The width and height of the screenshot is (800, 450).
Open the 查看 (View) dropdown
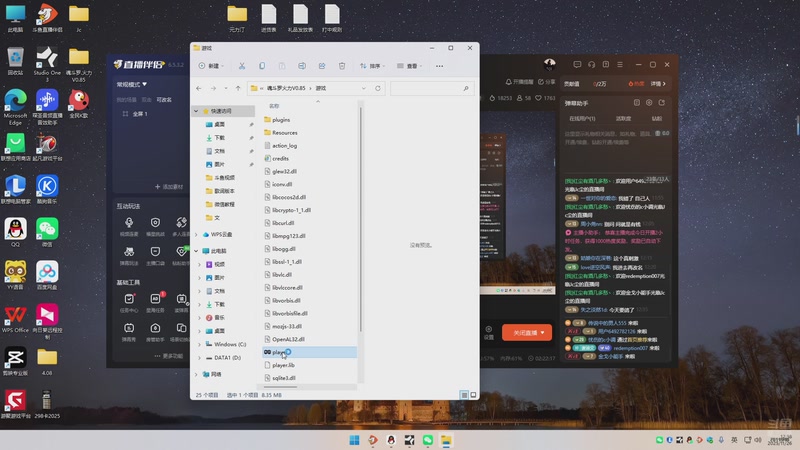coord(410,66)
